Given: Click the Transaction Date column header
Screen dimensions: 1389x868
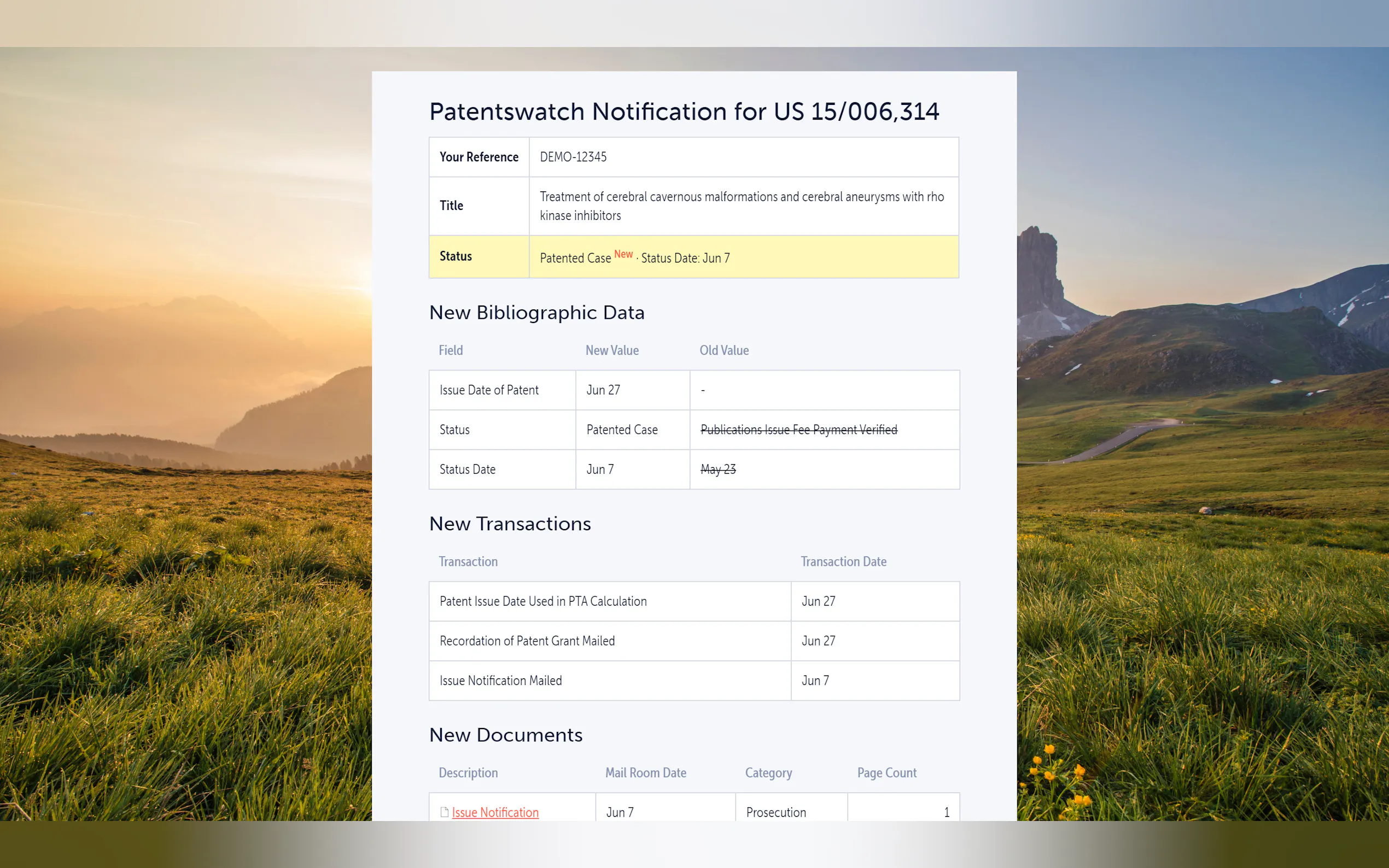Looking at the screenshot, I should [843, 561].
